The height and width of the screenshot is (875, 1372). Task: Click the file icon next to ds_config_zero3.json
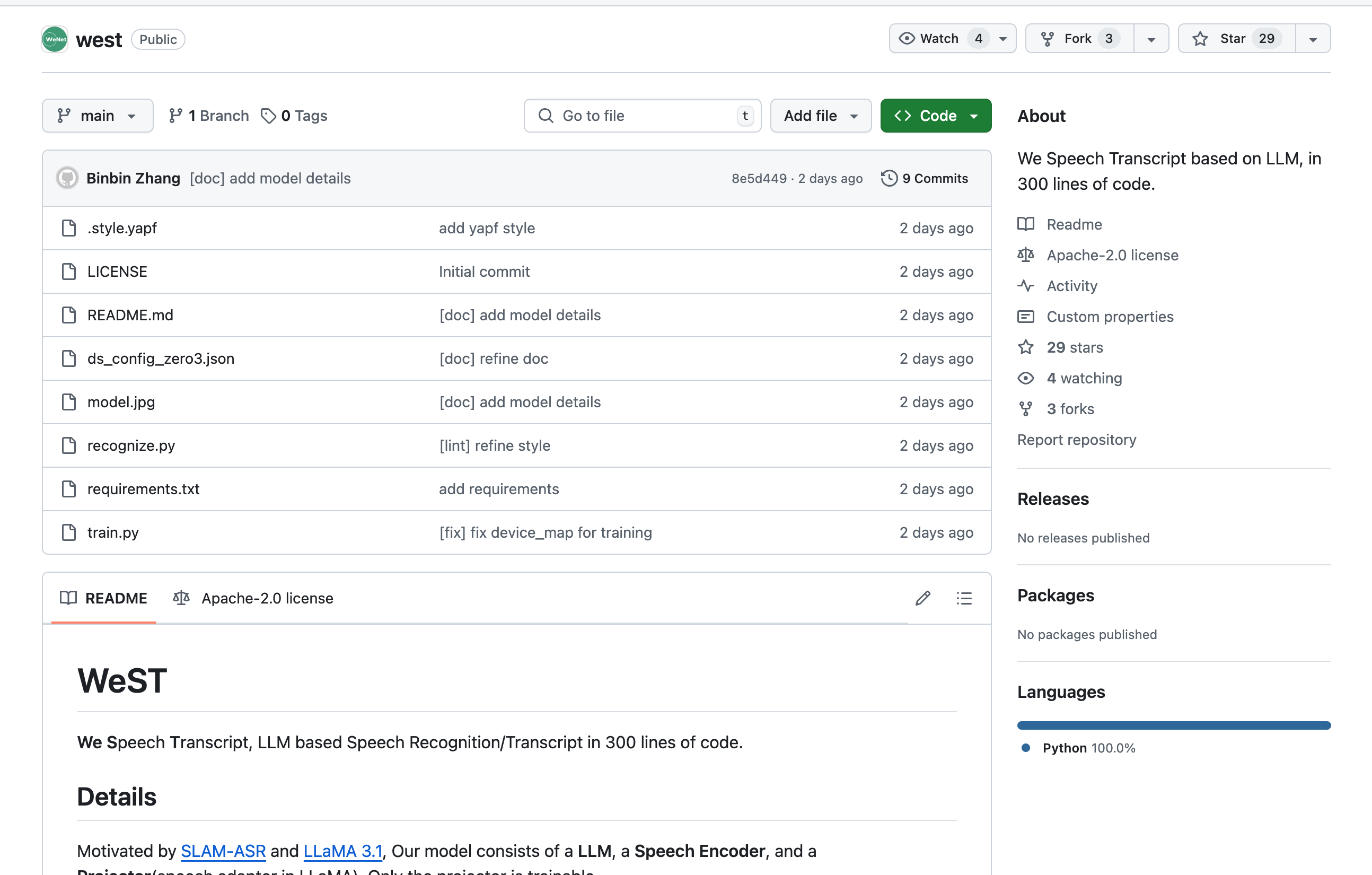click(x=69, y=358)
